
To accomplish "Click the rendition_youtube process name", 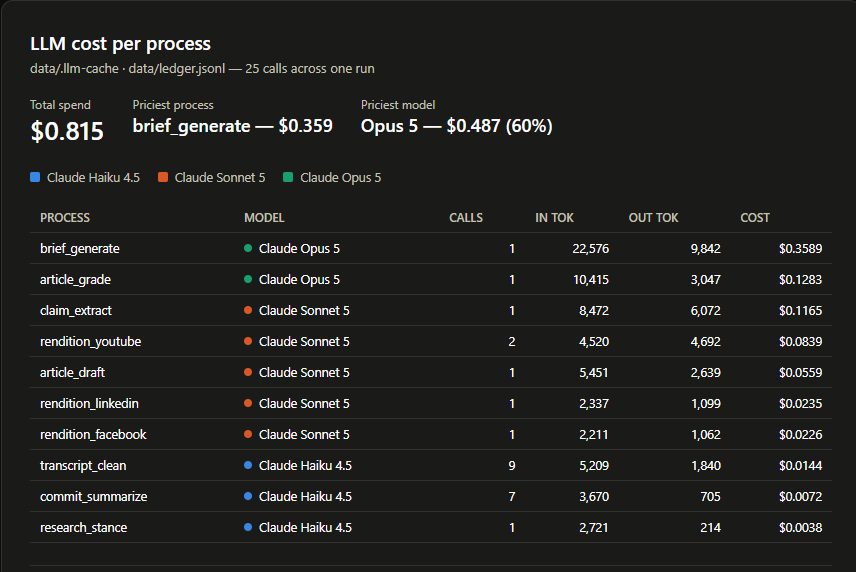I will coord(91,342).
